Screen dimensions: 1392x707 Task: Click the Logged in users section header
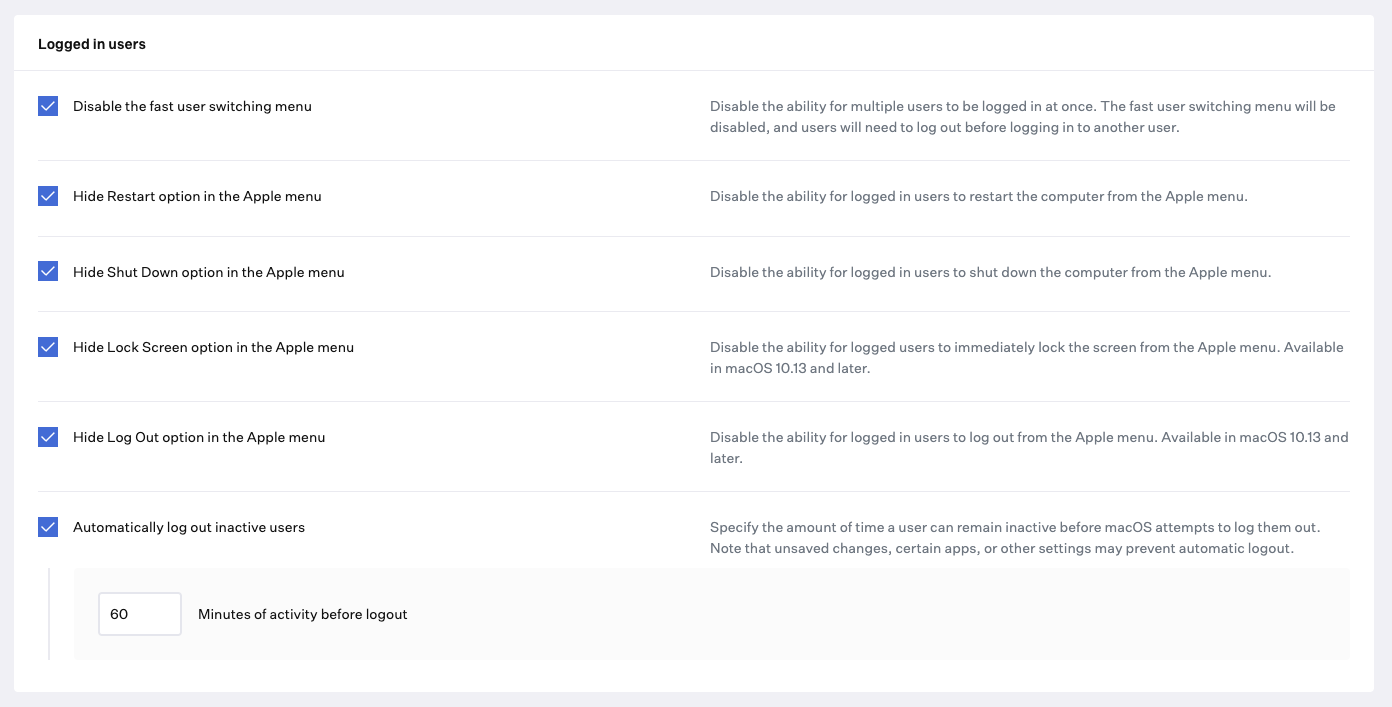pos(91,43)
